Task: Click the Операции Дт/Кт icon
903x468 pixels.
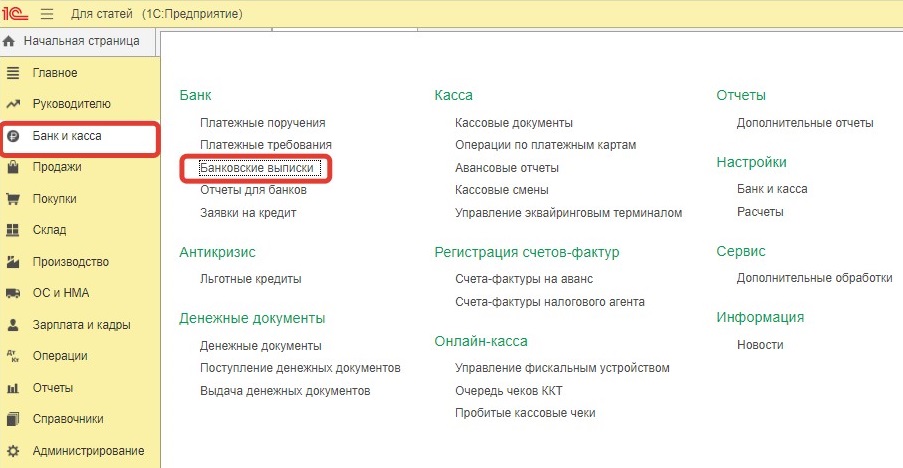Action: click(x=13, y=356)
